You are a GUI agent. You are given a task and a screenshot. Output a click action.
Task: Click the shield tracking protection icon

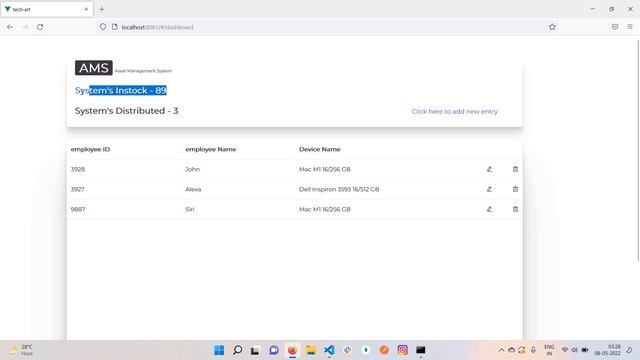tap(103, 27)
